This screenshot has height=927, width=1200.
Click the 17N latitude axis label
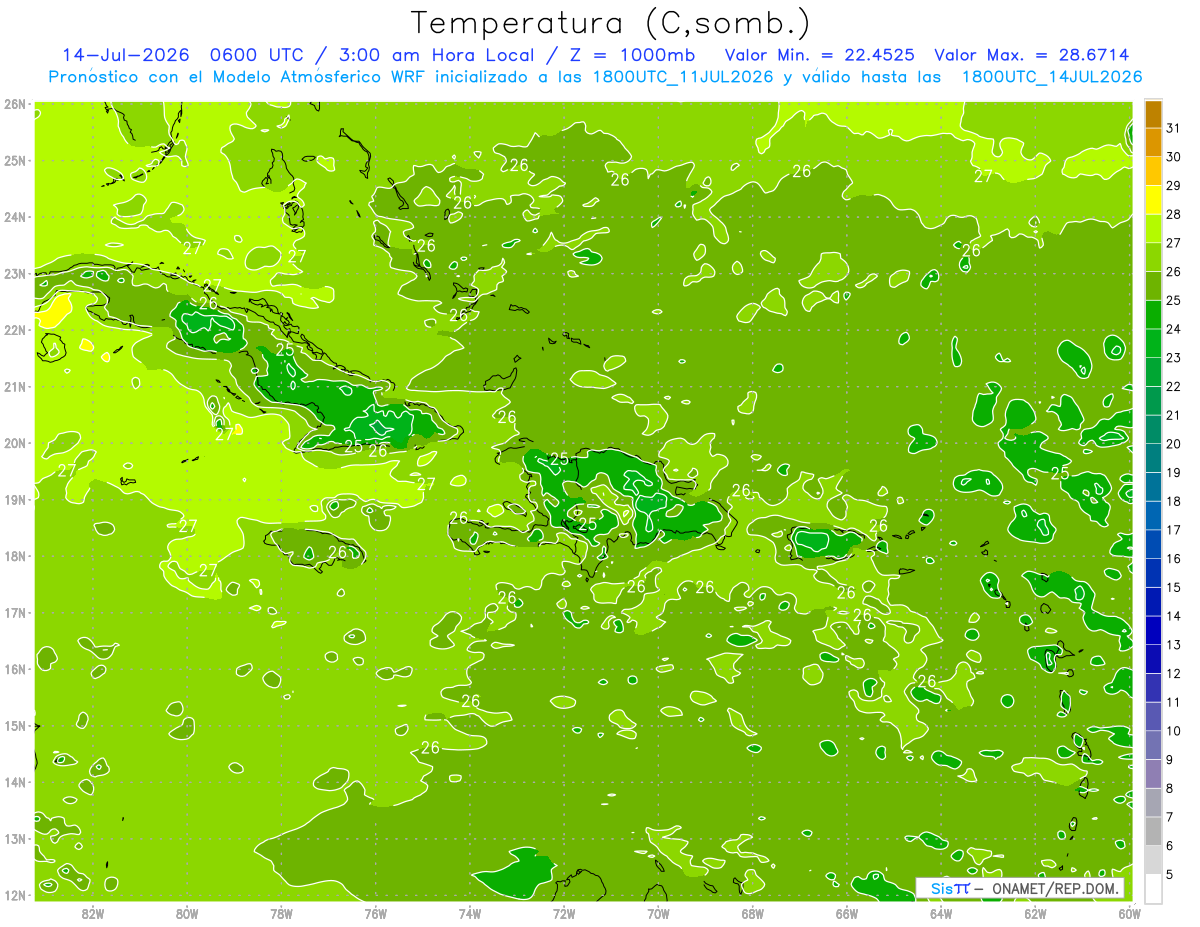pyautogui.click(x=14, y=613)
